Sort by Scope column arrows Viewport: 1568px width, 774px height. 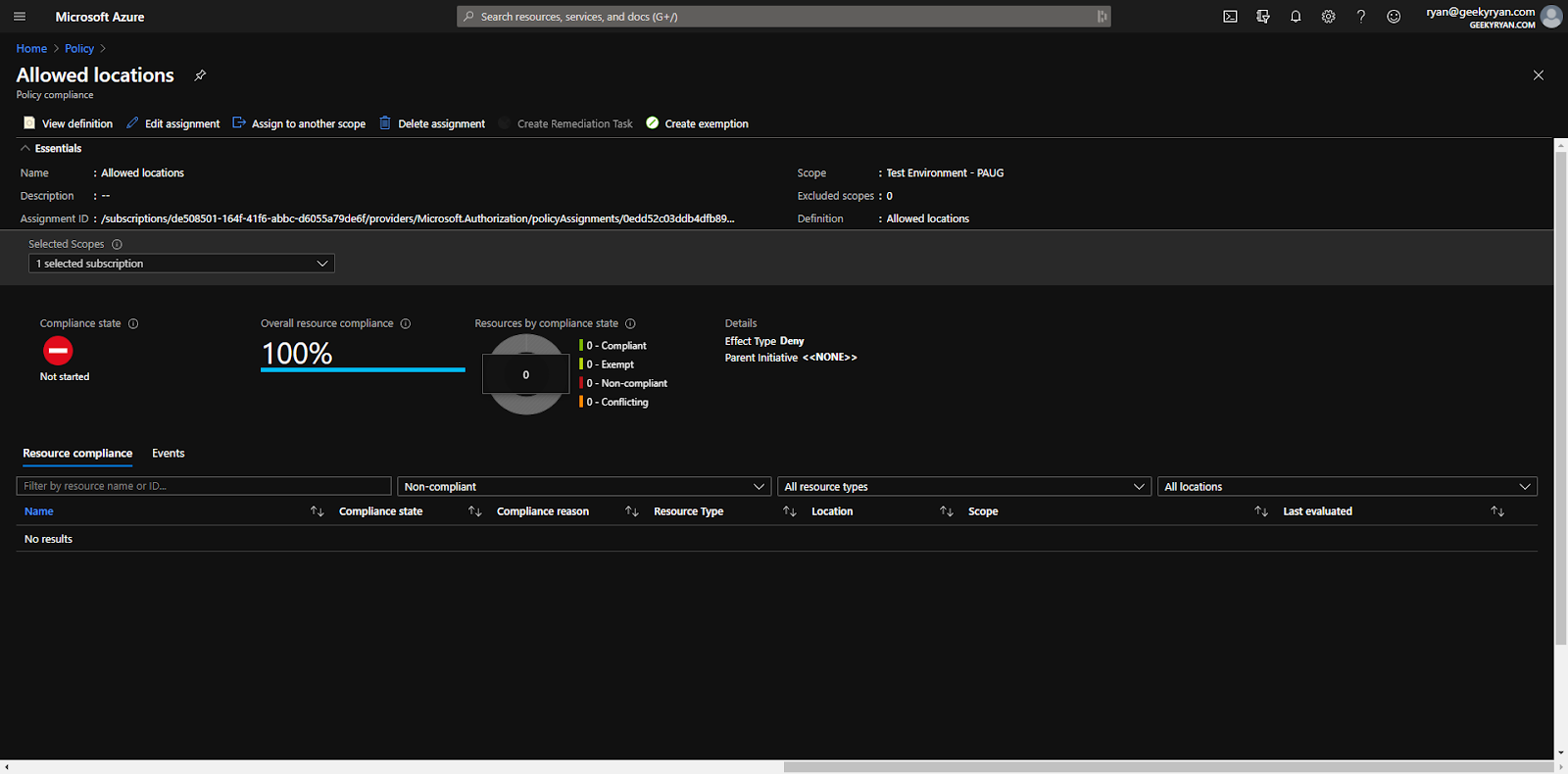(1260, 511)
